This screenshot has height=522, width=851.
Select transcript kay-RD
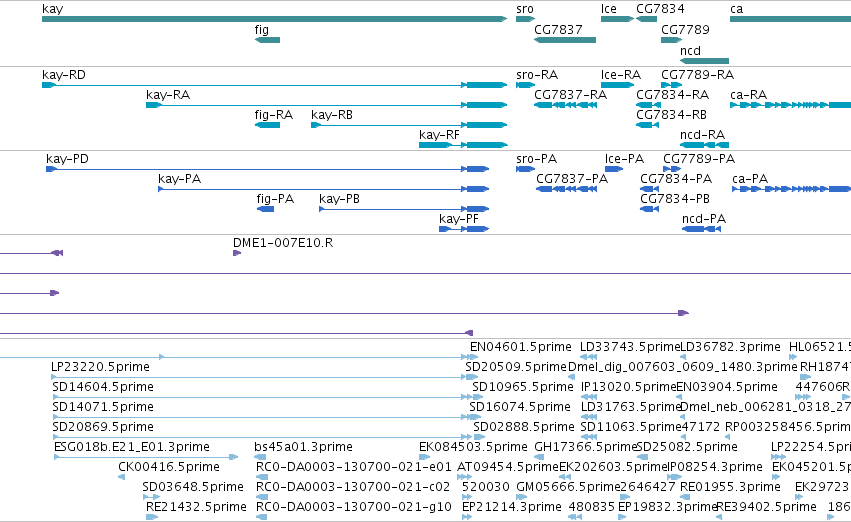(275, 85)
